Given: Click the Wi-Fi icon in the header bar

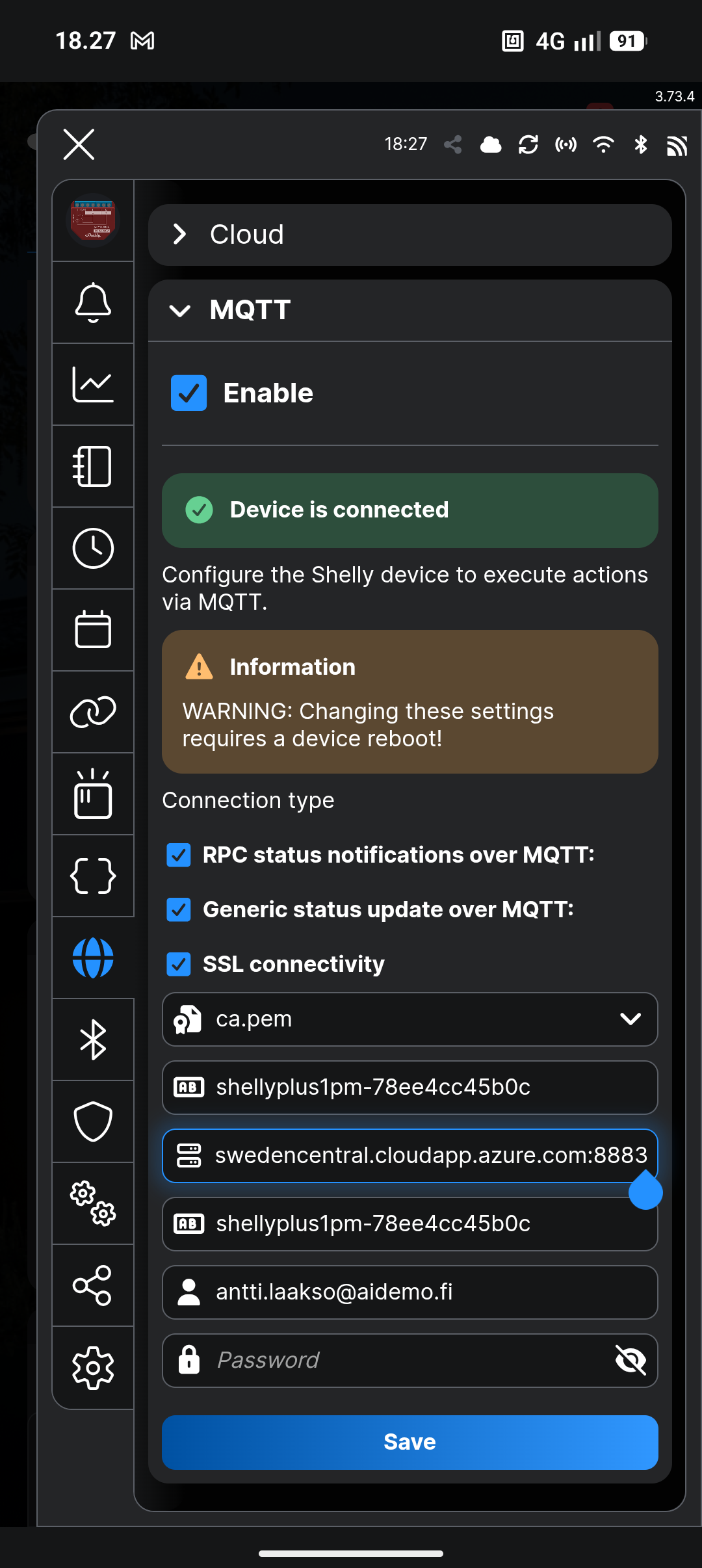Looking at the screenshot, I should click(603, 144).
